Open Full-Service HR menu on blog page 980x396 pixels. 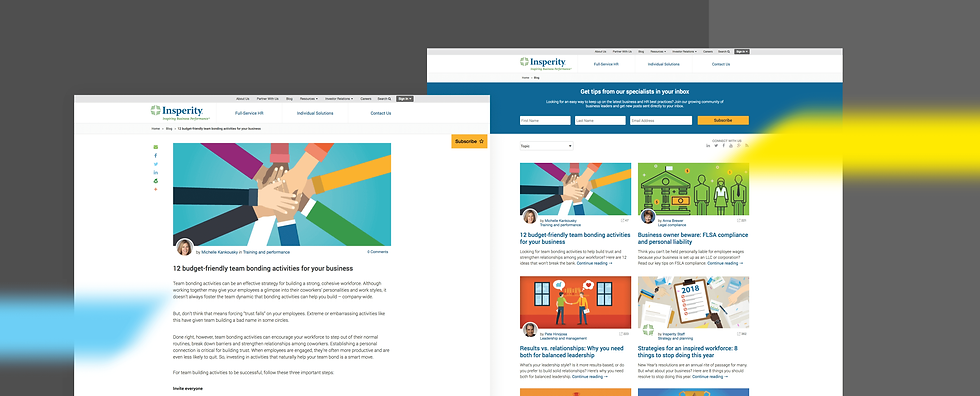pyautogui.click(x=606, y=64)
